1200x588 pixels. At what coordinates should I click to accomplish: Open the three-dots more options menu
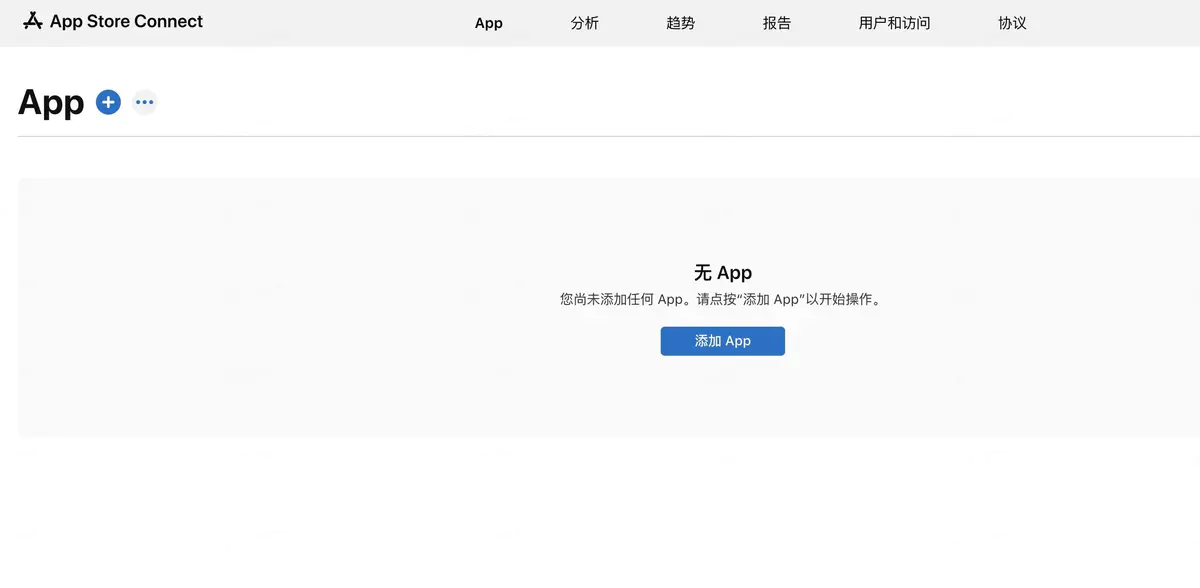pos(145,102)
